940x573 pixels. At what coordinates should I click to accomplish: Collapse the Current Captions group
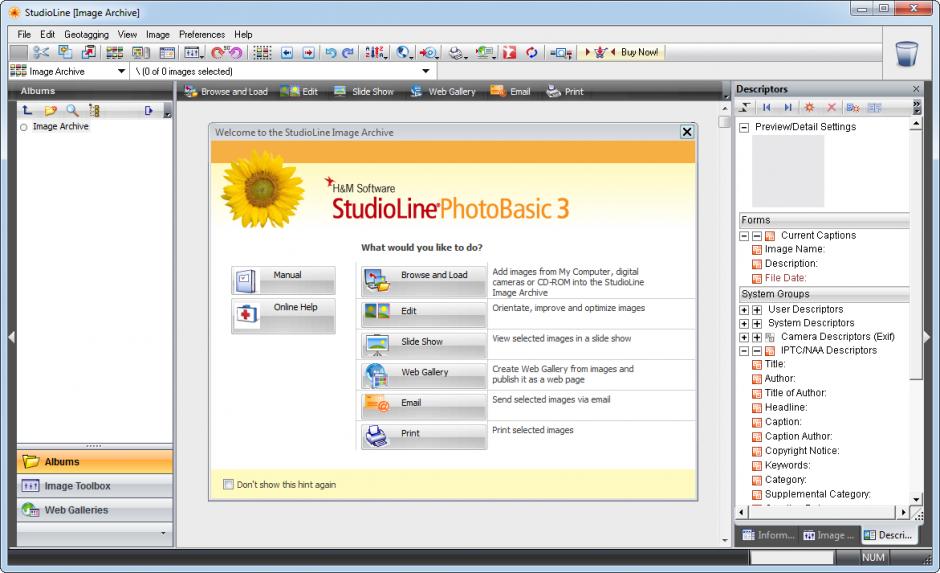tap(744, 236)
